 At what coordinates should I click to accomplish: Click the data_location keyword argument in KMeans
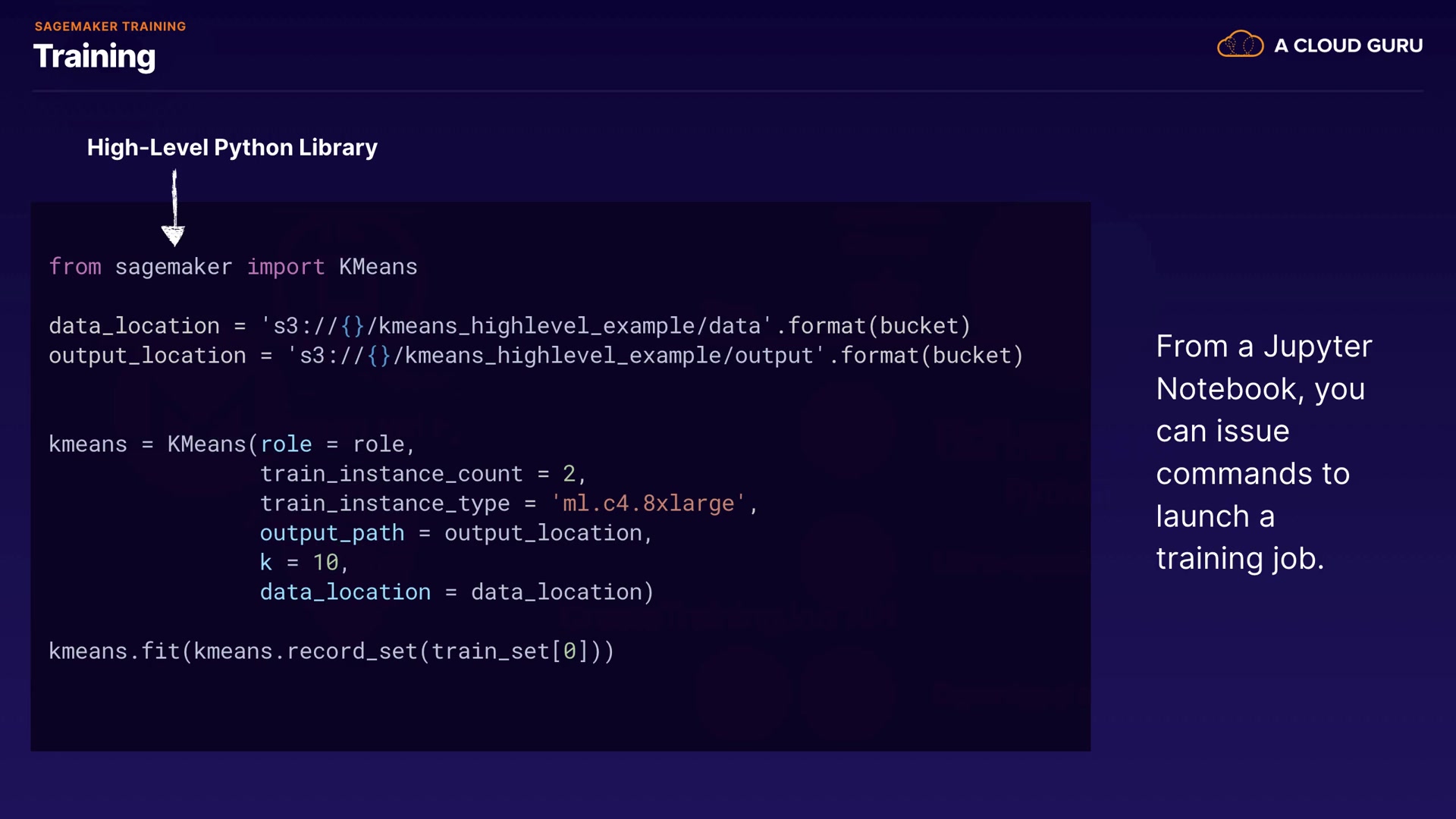(345, 592)
